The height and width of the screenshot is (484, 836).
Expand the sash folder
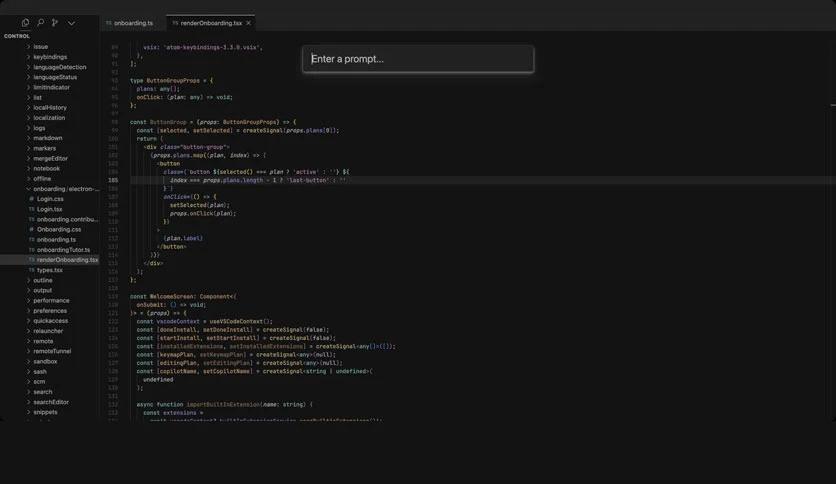[39, 371]
